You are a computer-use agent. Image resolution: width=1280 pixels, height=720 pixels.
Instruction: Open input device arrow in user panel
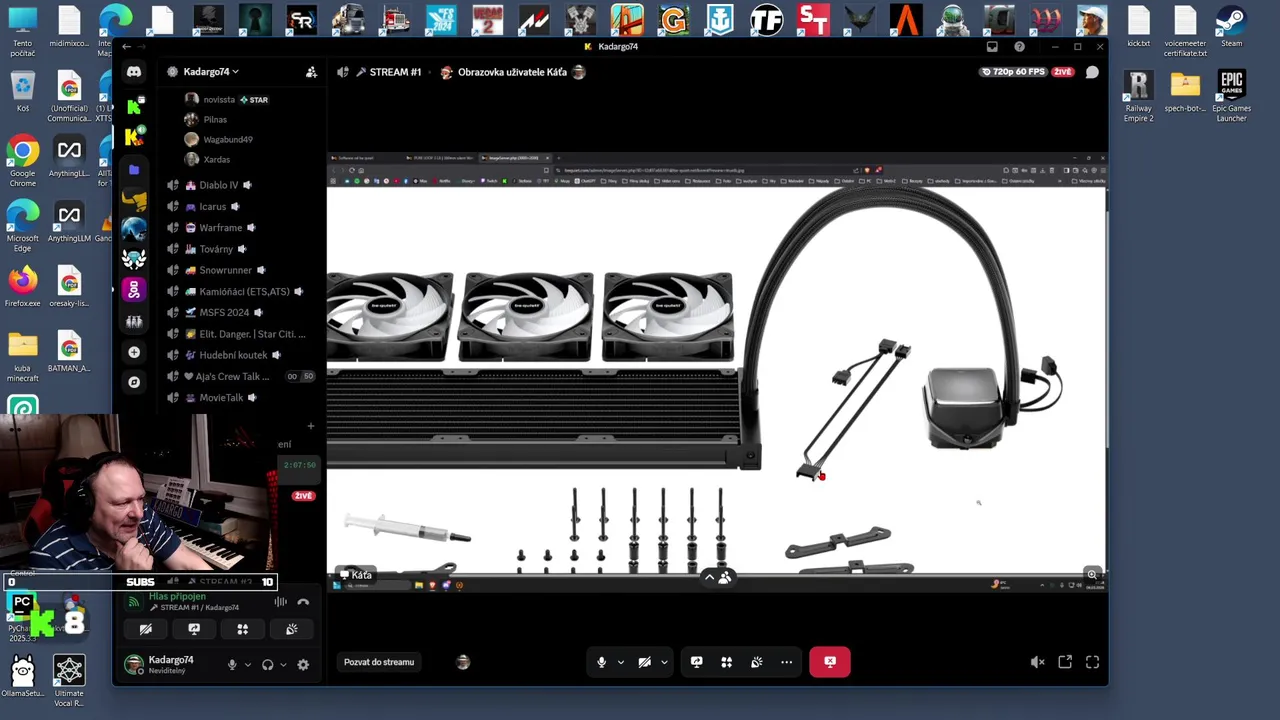click(x=248, y=664)
